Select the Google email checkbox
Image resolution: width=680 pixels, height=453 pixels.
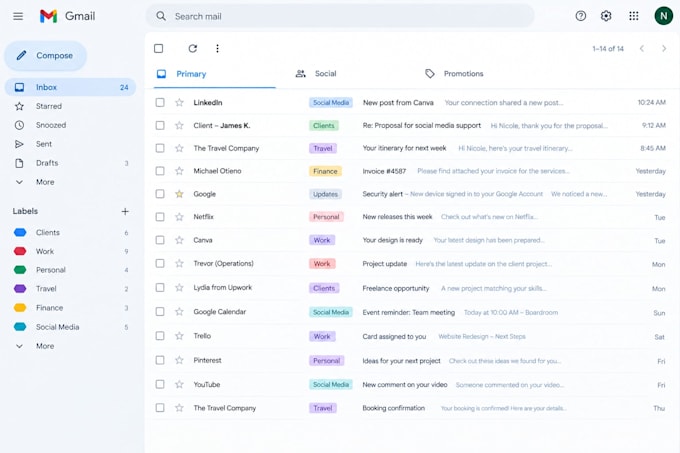coord(160,194)
